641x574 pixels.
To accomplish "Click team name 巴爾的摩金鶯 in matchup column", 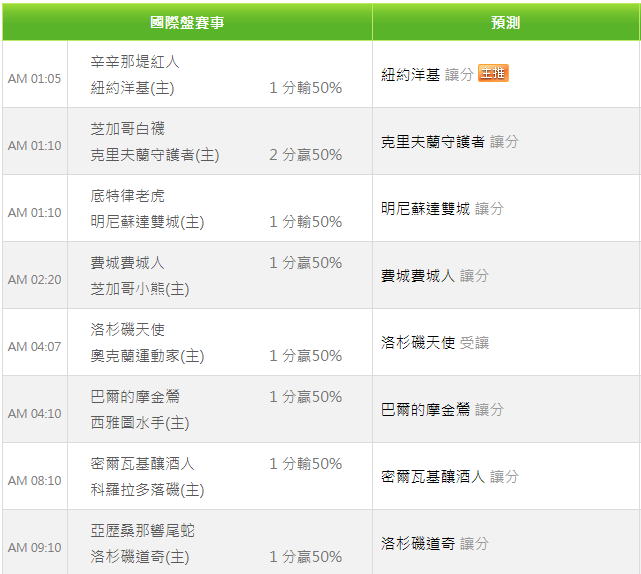I will (135, 397).
